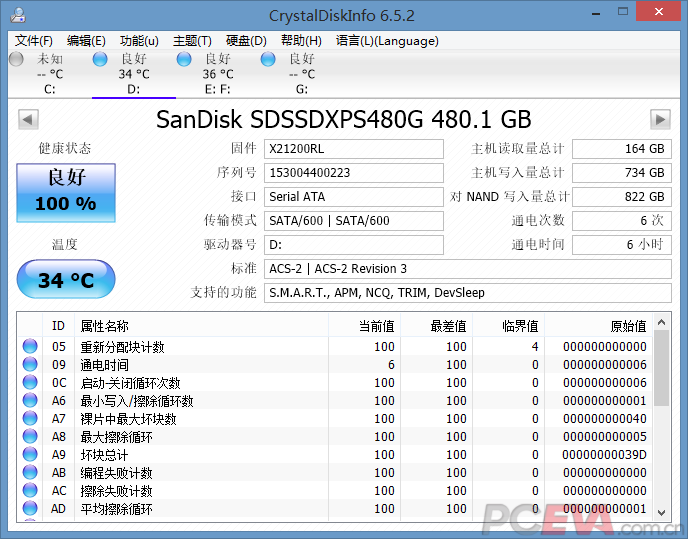
Task: Click status orb for attribute AD
Action: (30, 508)
